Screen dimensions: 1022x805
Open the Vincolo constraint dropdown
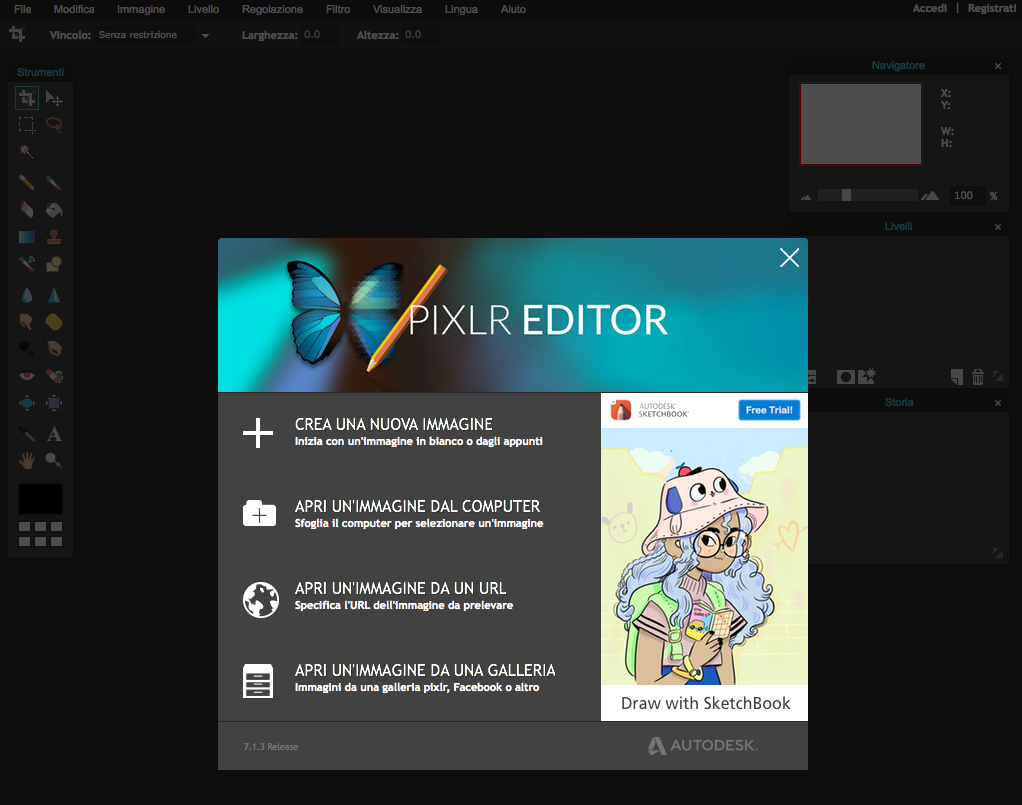pos(205,36)
